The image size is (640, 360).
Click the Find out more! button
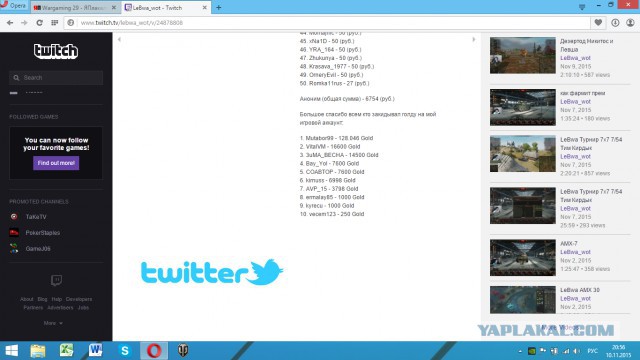pyautogui.click(x=56, y=163)
